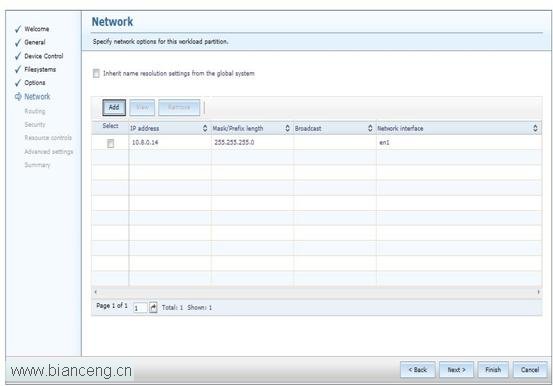Click the Total: 1 label
This screenshot has width=553, height=386.
coord(172,308)
